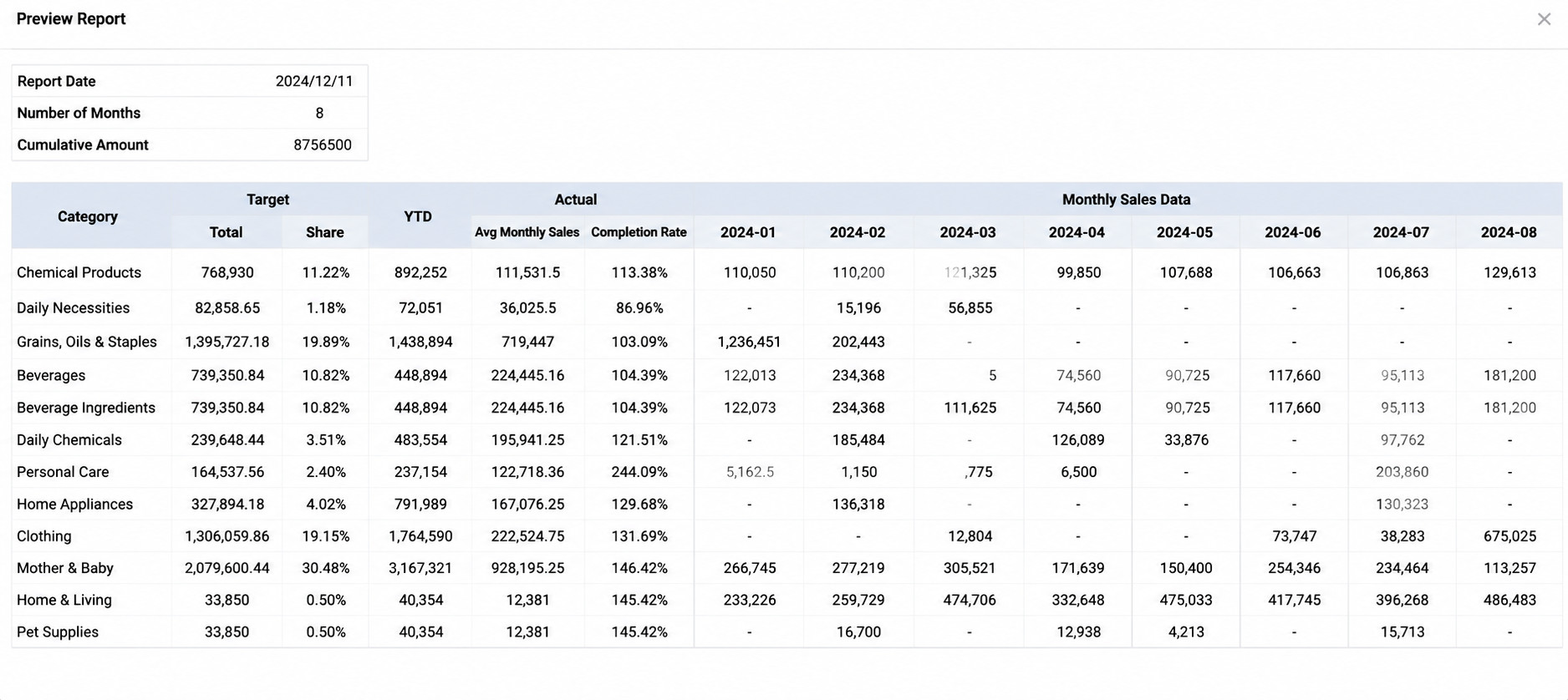This screenshot has width=1568, height=700.
Task: Click Mother & Baby share 30.48%
Action: [326, 568]
